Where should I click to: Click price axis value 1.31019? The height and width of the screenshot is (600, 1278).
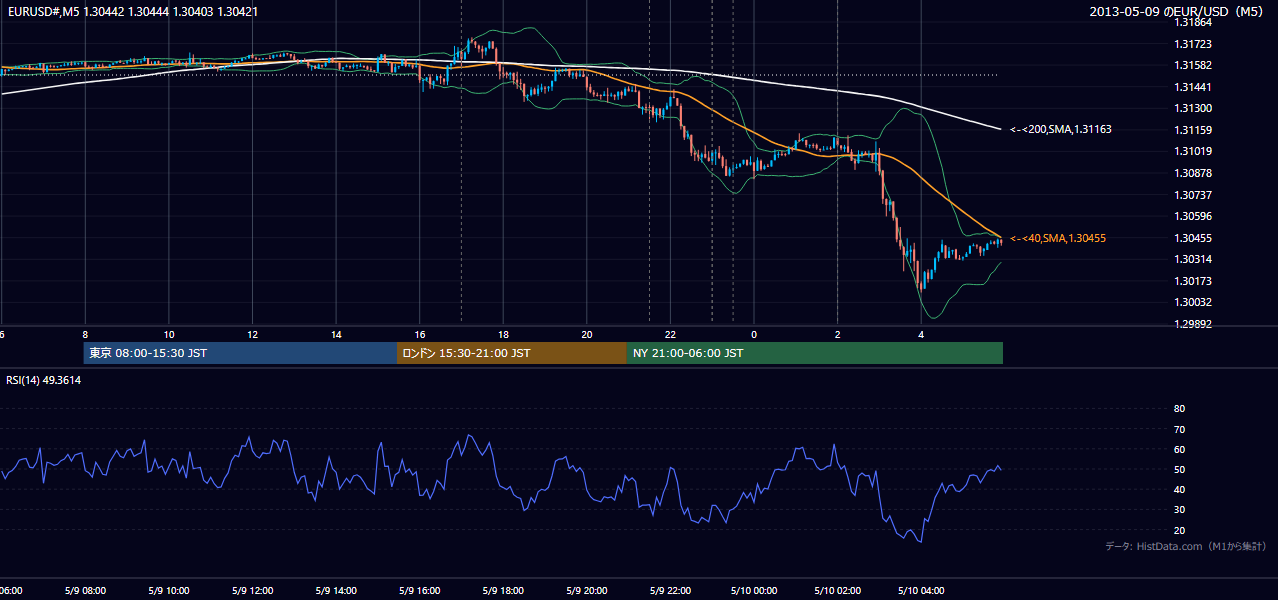click(1194, 151)
